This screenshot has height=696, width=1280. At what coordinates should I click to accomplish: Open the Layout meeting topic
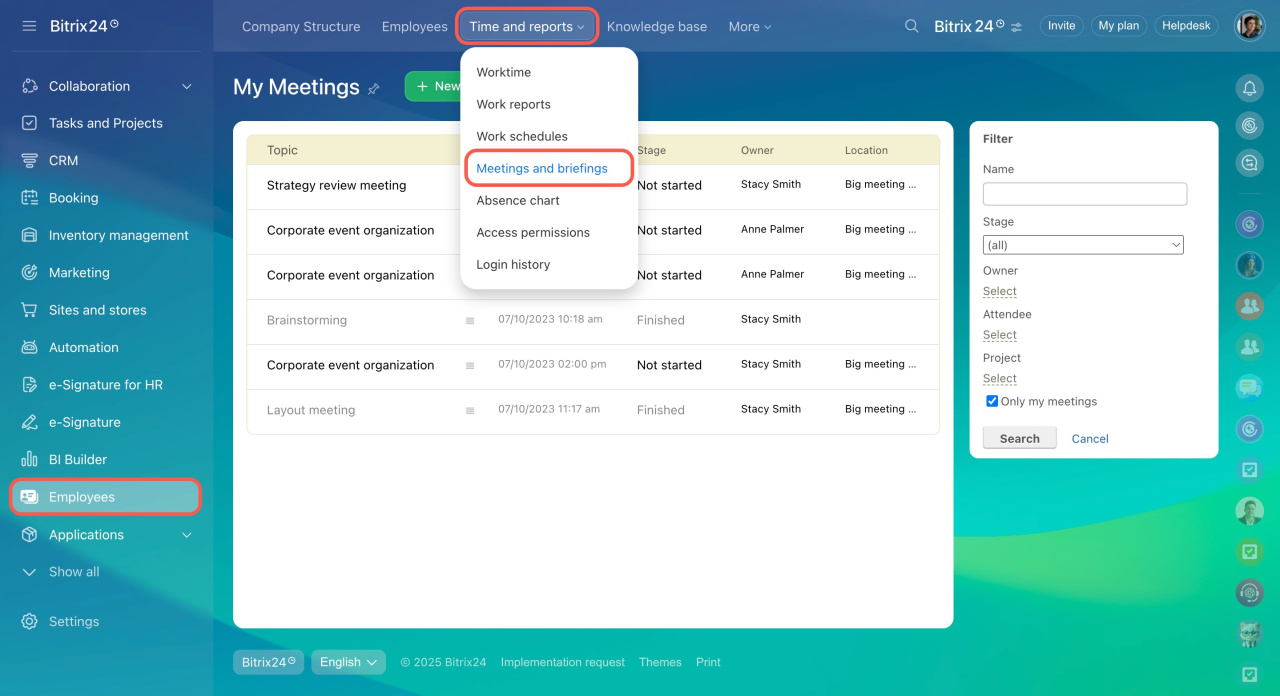pyautogui.click(x=311, y=410)
